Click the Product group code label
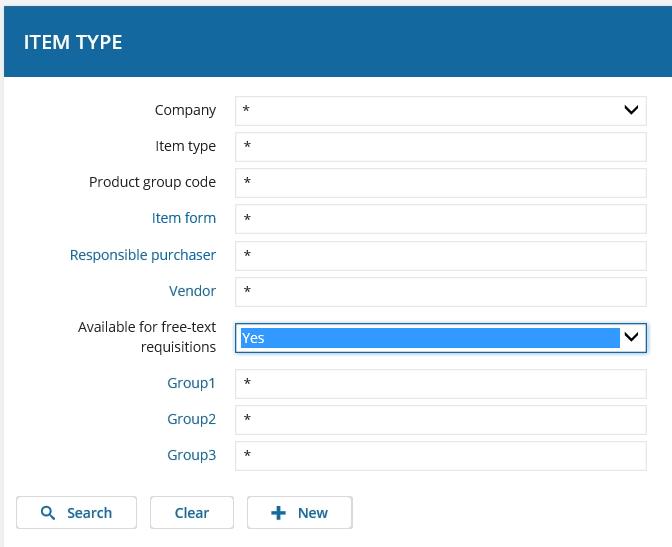The height and width of the screenshot is (547, 672). click(x=152, y=182)
